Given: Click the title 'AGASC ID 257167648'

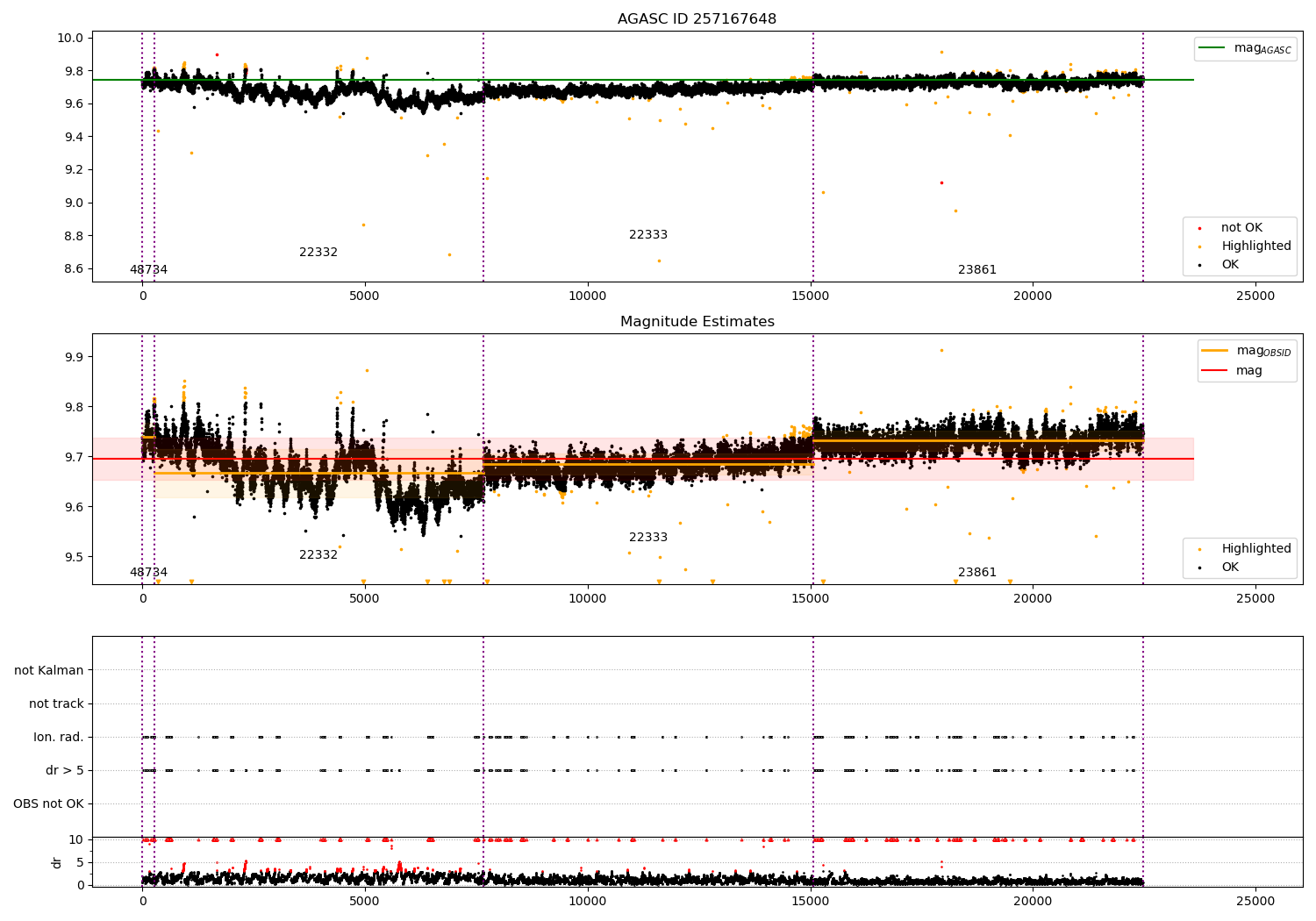Looking at the screenshot, I should coord(697,19).
